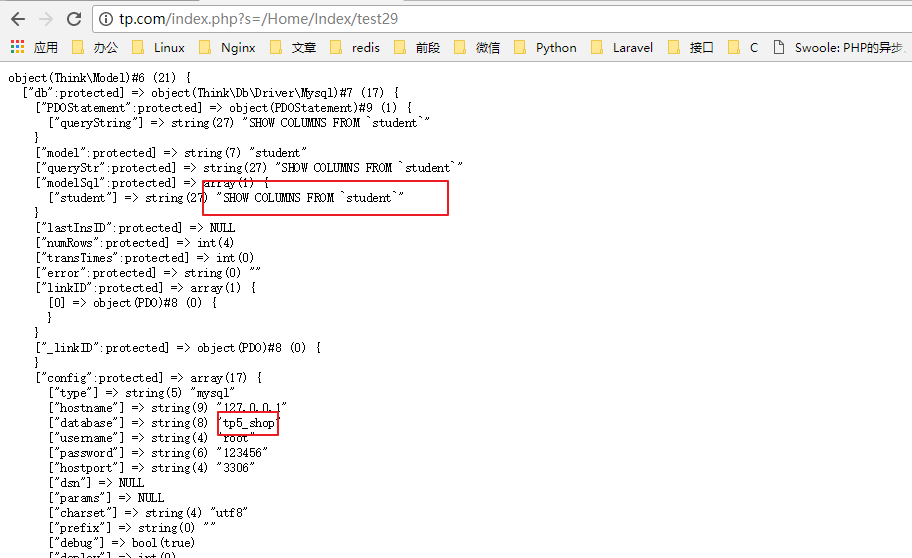Image resolution: width=912 pixels, height=558 pixels.
Task: Open the redis bookmark folder
Action: [355, 47]
